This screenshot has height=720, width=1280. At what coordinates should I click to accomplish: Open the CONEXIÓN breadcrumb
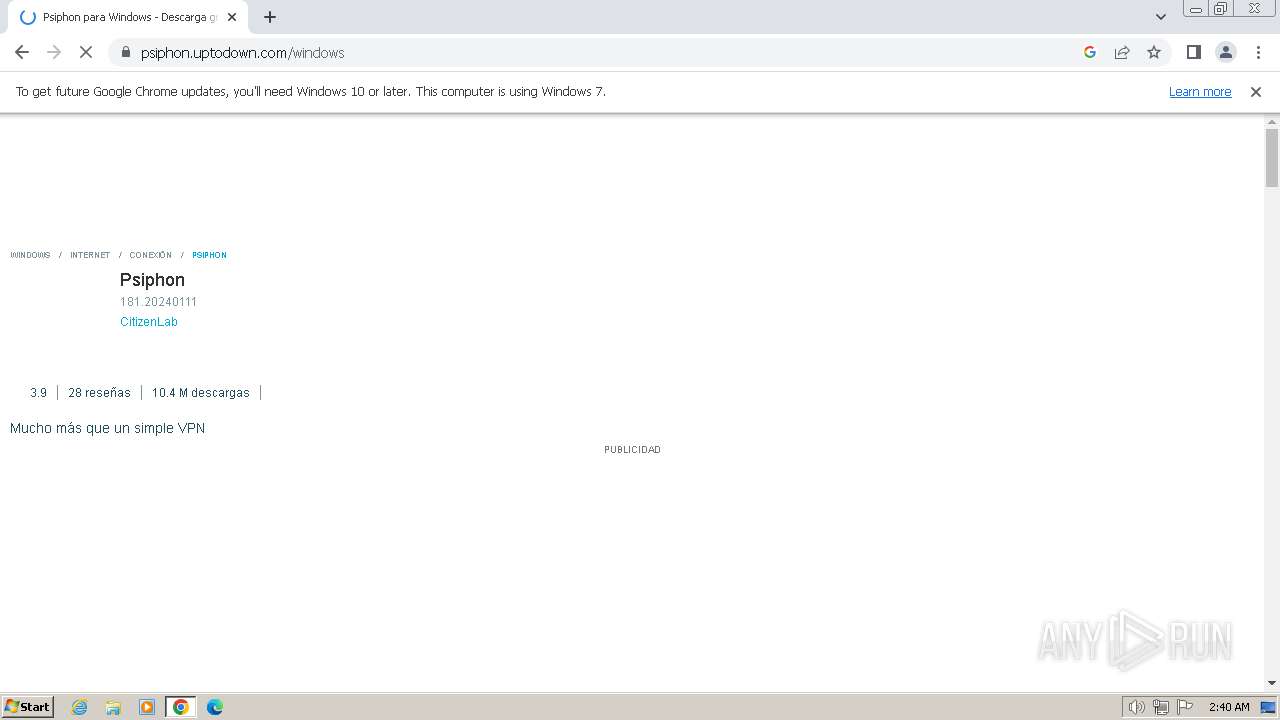pyautogui.click(x=150, y=255)
